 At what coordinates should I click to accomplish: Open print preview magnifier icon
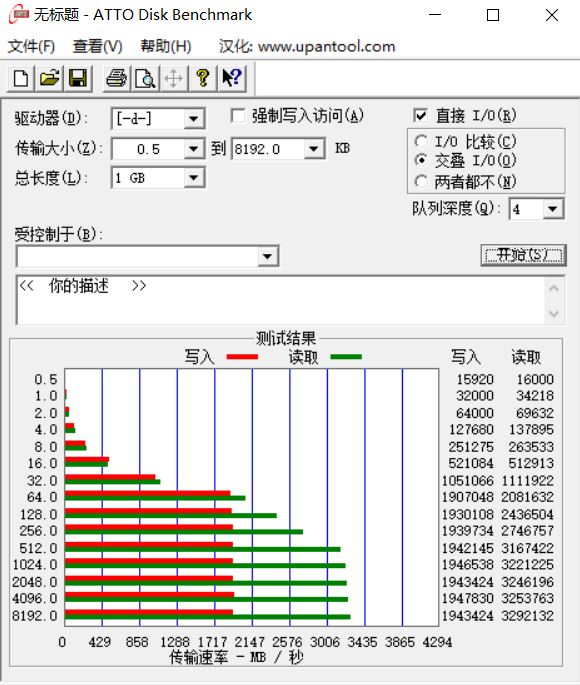click(145, 79)
